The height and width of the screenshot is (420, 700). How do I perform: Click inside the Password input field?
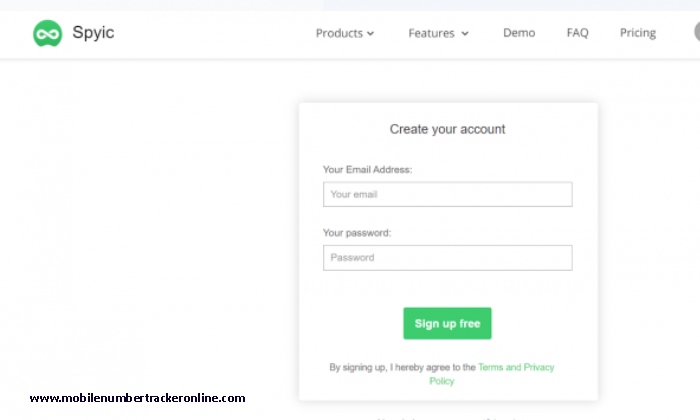tap(447, 258)
